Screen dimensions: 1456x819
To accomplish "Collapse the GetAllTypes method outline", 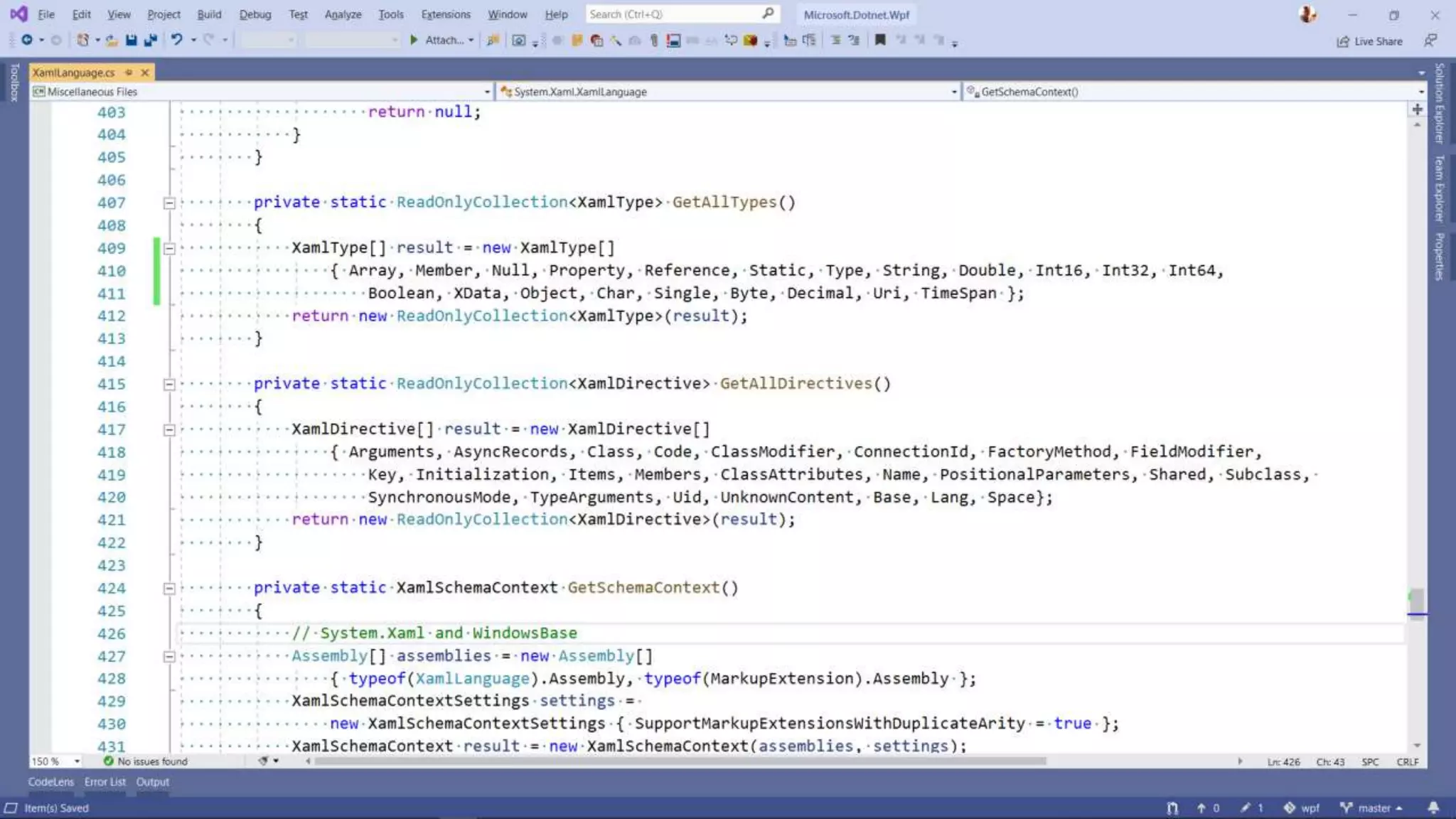I will [169, 203].
